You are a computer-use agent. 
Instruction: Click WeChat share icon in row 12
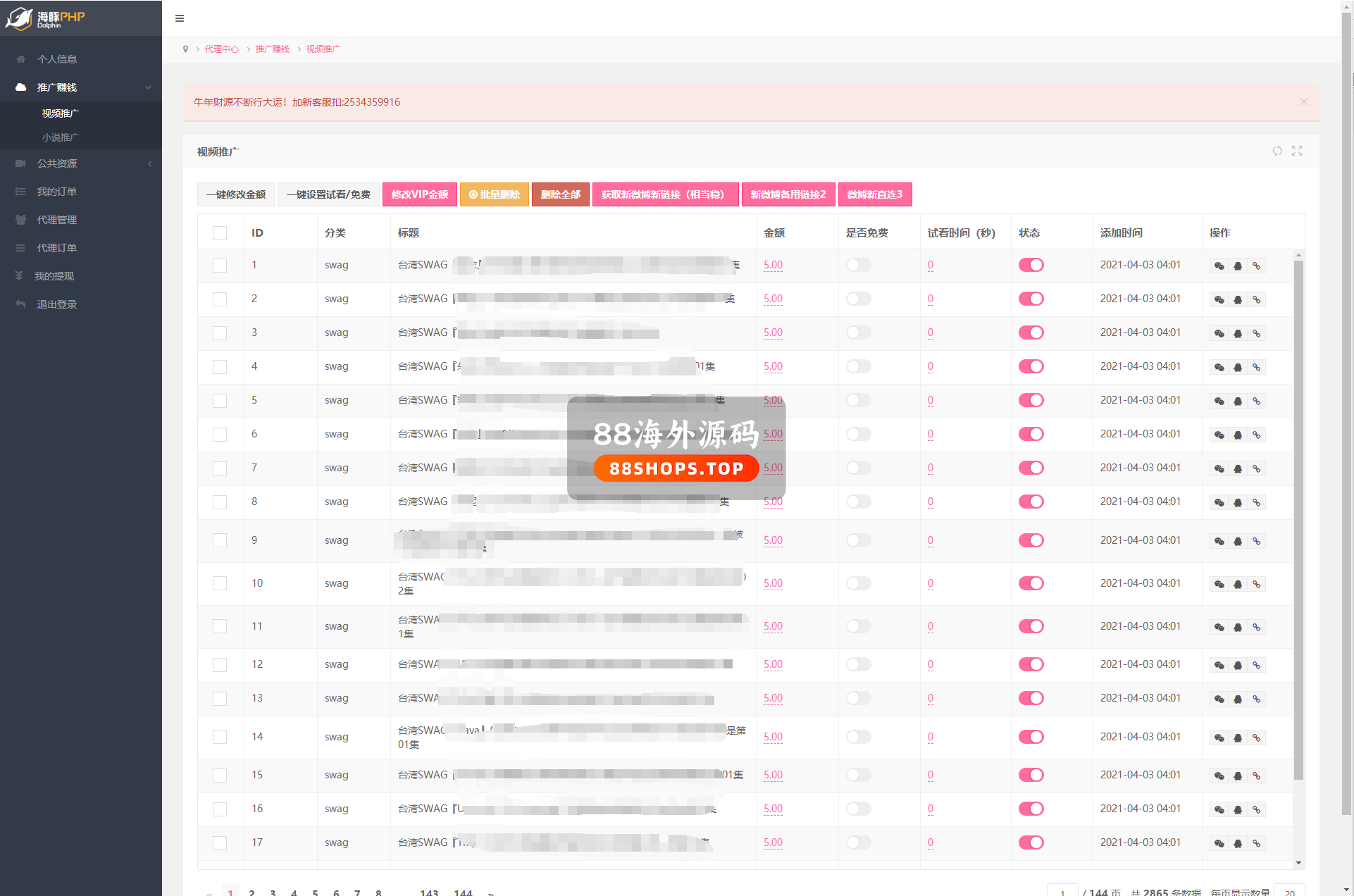click(x=1219, y=665)
